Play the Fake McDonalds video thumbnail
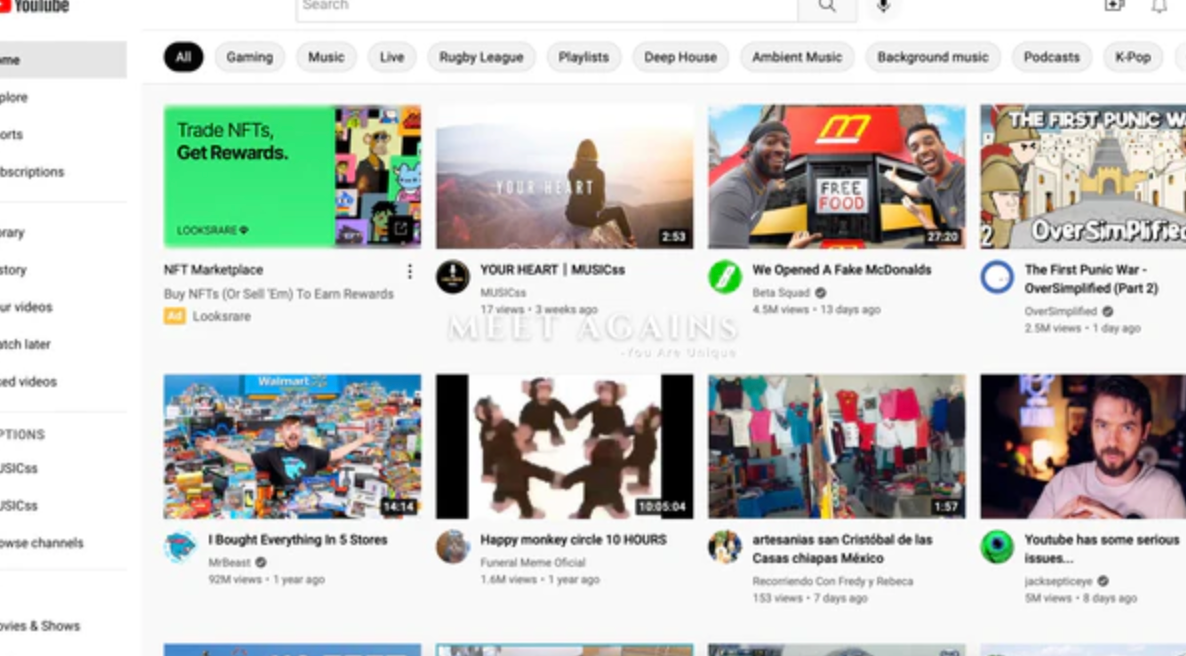Image resolution: width=1186 pixels, height=656 pixels. [x=837, y=176]
